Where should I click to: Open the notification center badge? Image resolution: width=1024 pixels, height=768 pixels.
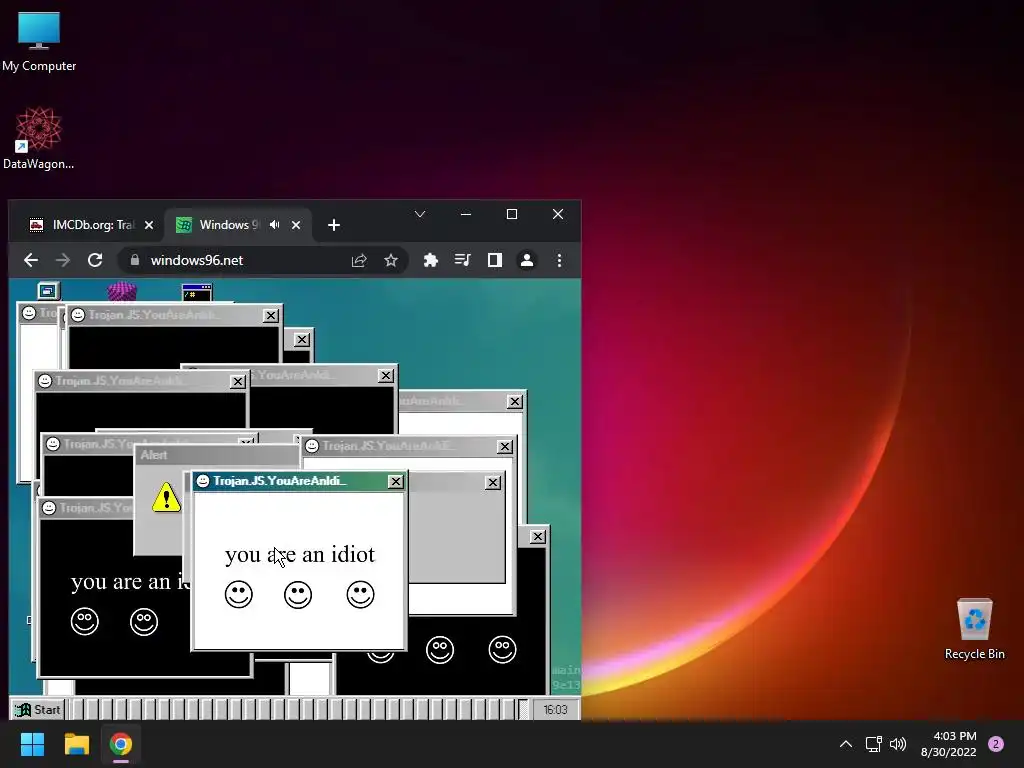(996, 744)
